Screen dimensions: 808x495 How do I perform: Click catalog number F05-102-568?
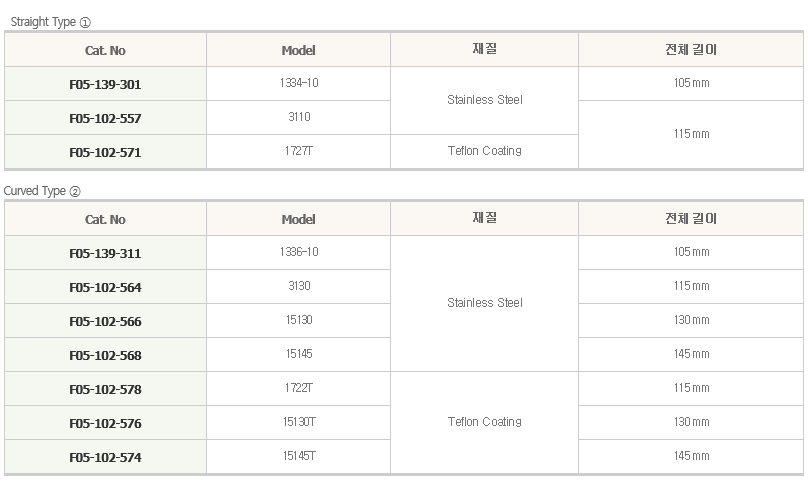(105, 355)
